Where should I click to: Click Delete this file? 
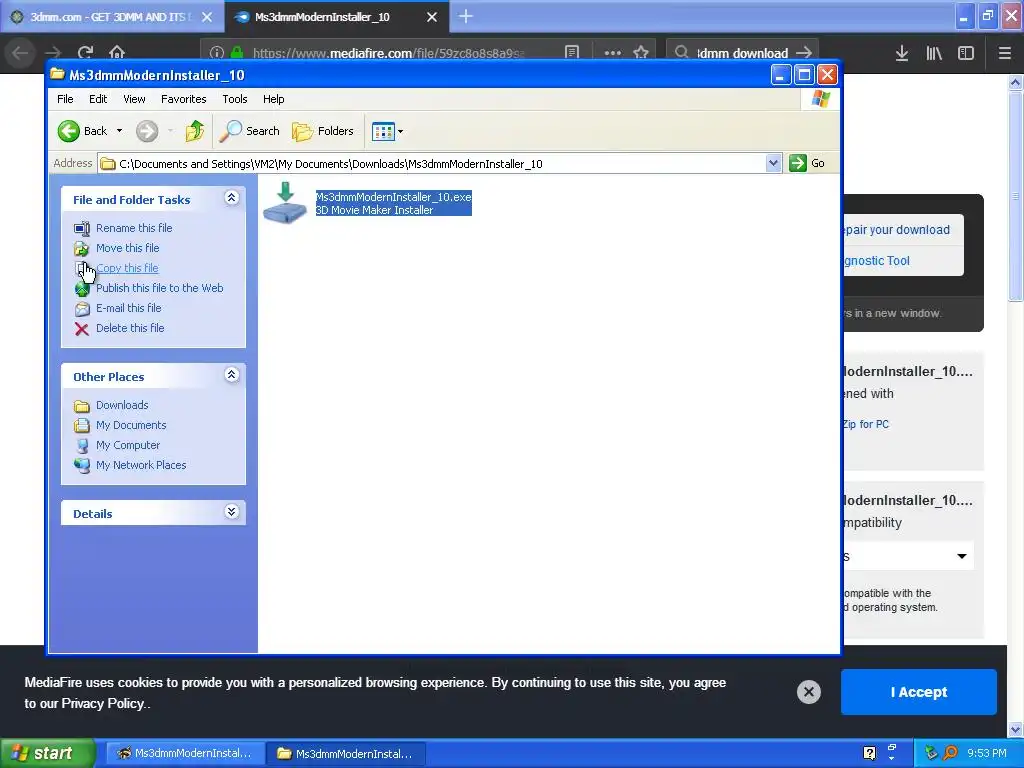tap(130, 328)
